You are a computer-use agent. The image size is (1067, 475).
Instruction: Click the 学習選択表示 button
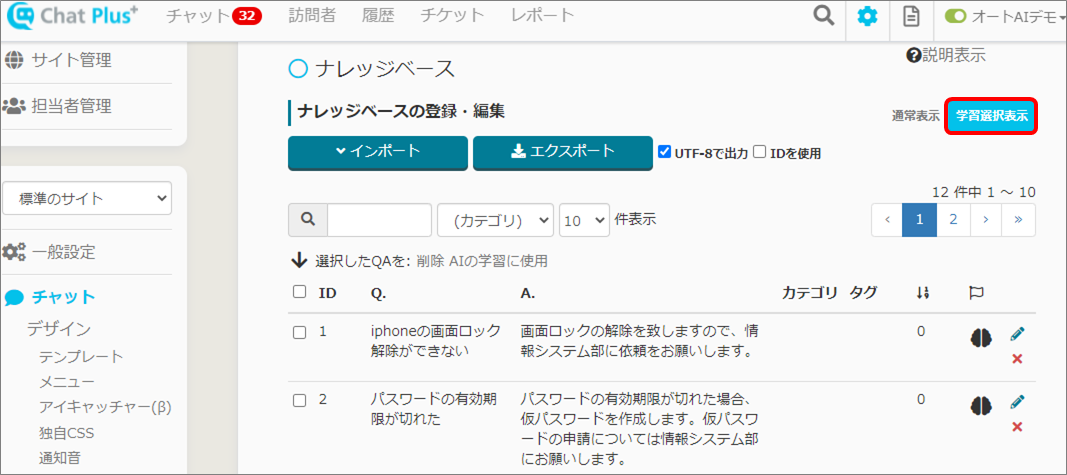pos(991,116)
